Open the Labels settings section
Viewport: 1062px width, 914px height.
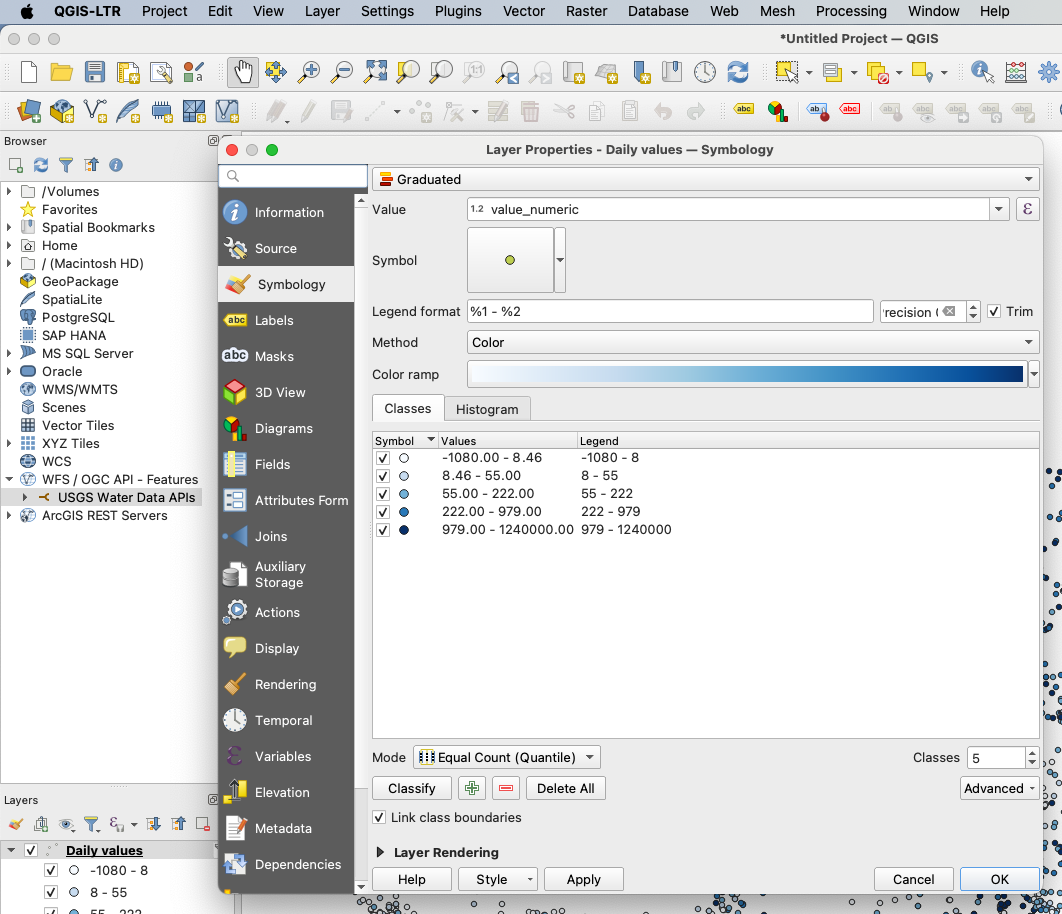[274, 320]
